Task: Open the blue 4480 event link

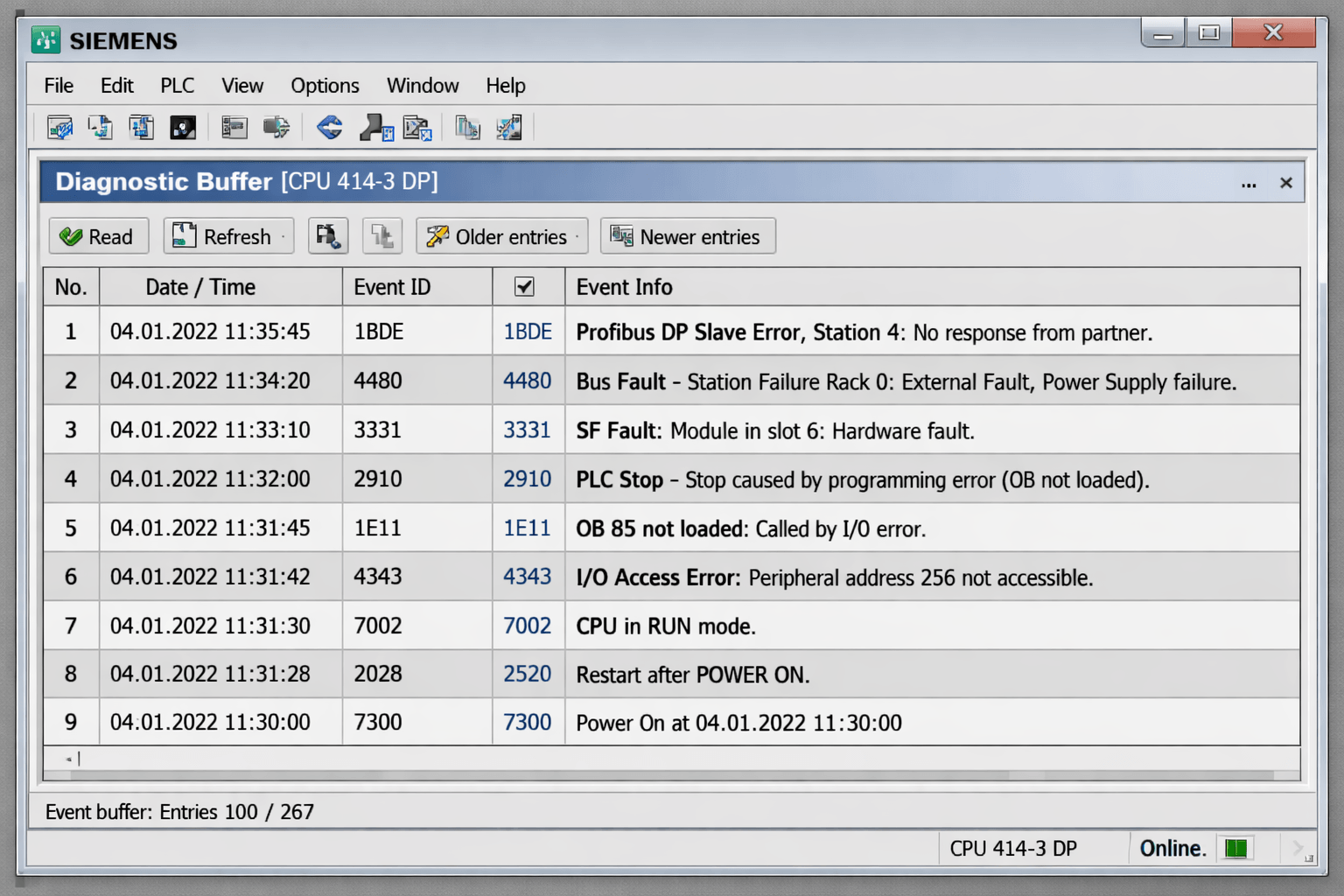Action: tap(527, 381)
